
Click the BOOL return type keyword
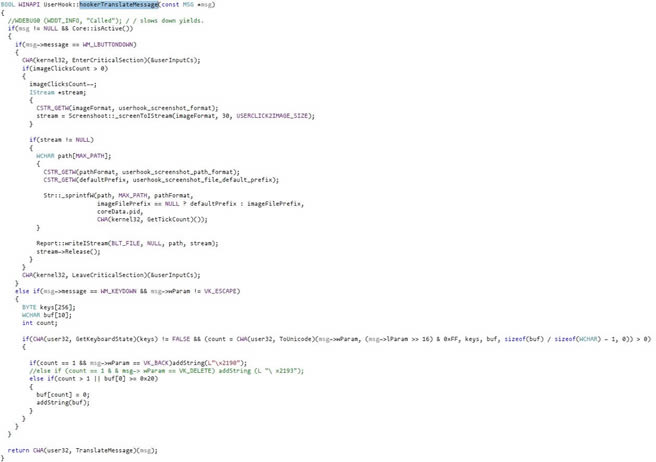[x=7, y=5]
